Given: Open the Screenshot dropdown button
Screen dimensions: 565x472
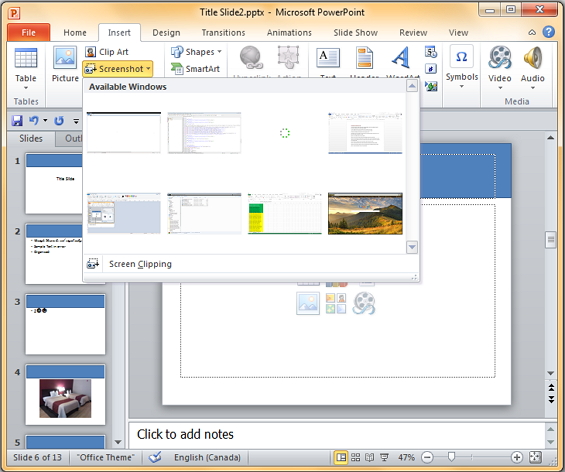Looking at the screenshot, I should 118,68.
